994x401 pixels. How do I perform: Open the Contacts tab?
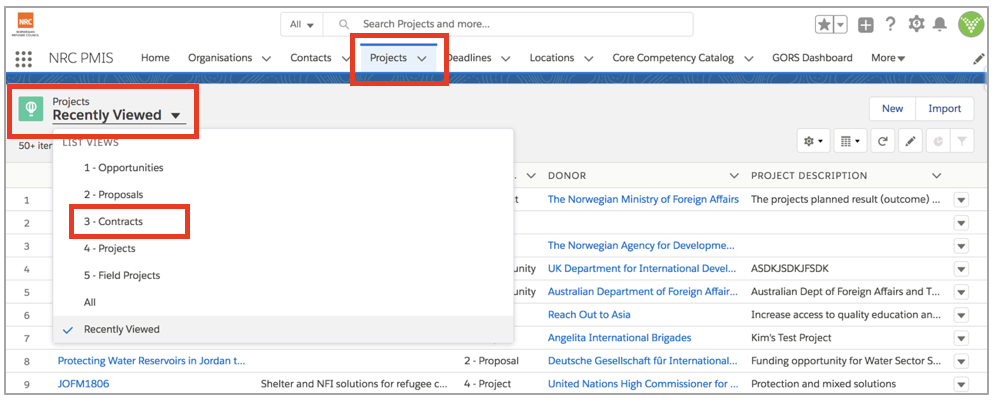pyautogui.click(x=311, y=58)
